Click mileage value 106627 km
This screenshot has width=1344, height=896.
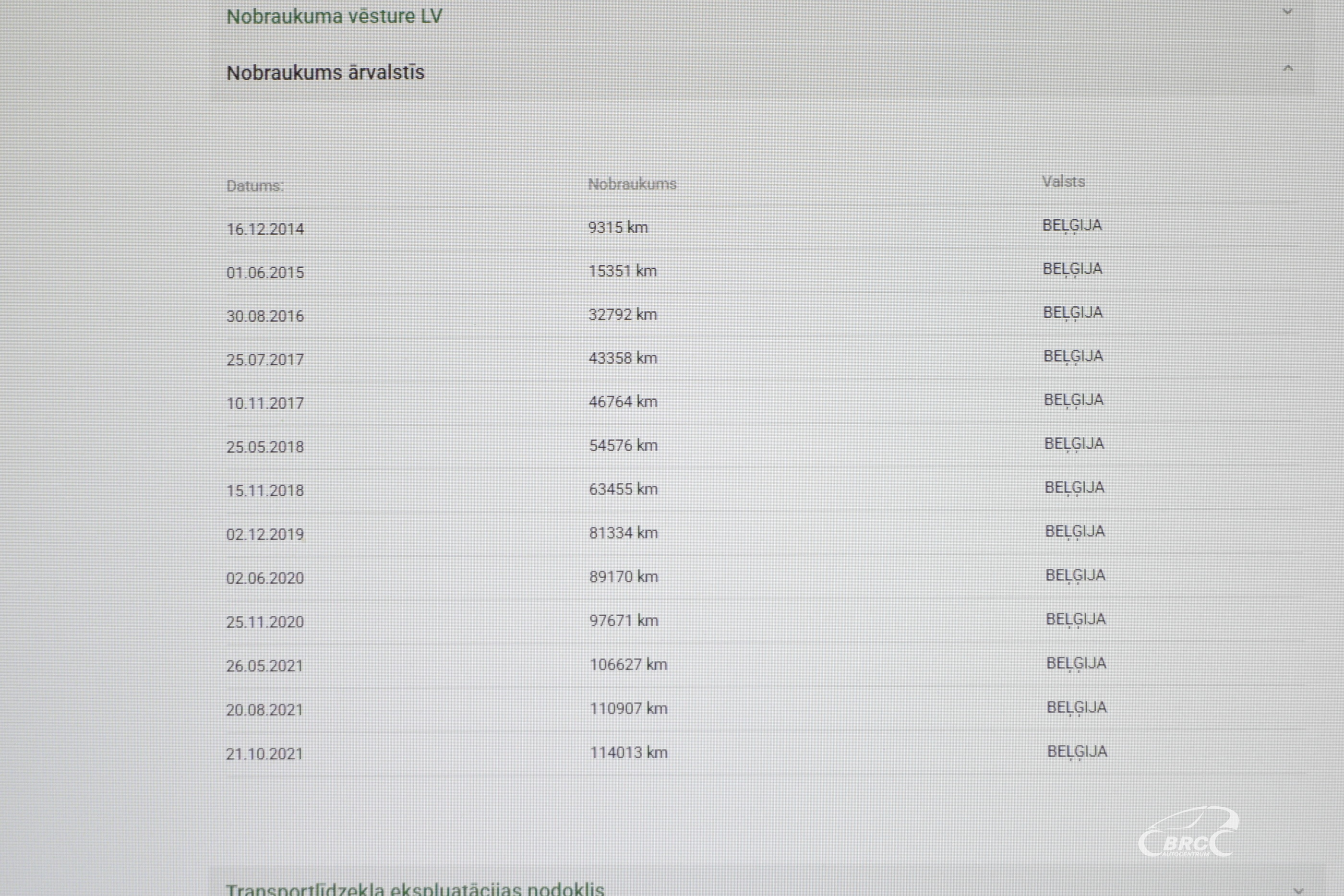[629, 665]
